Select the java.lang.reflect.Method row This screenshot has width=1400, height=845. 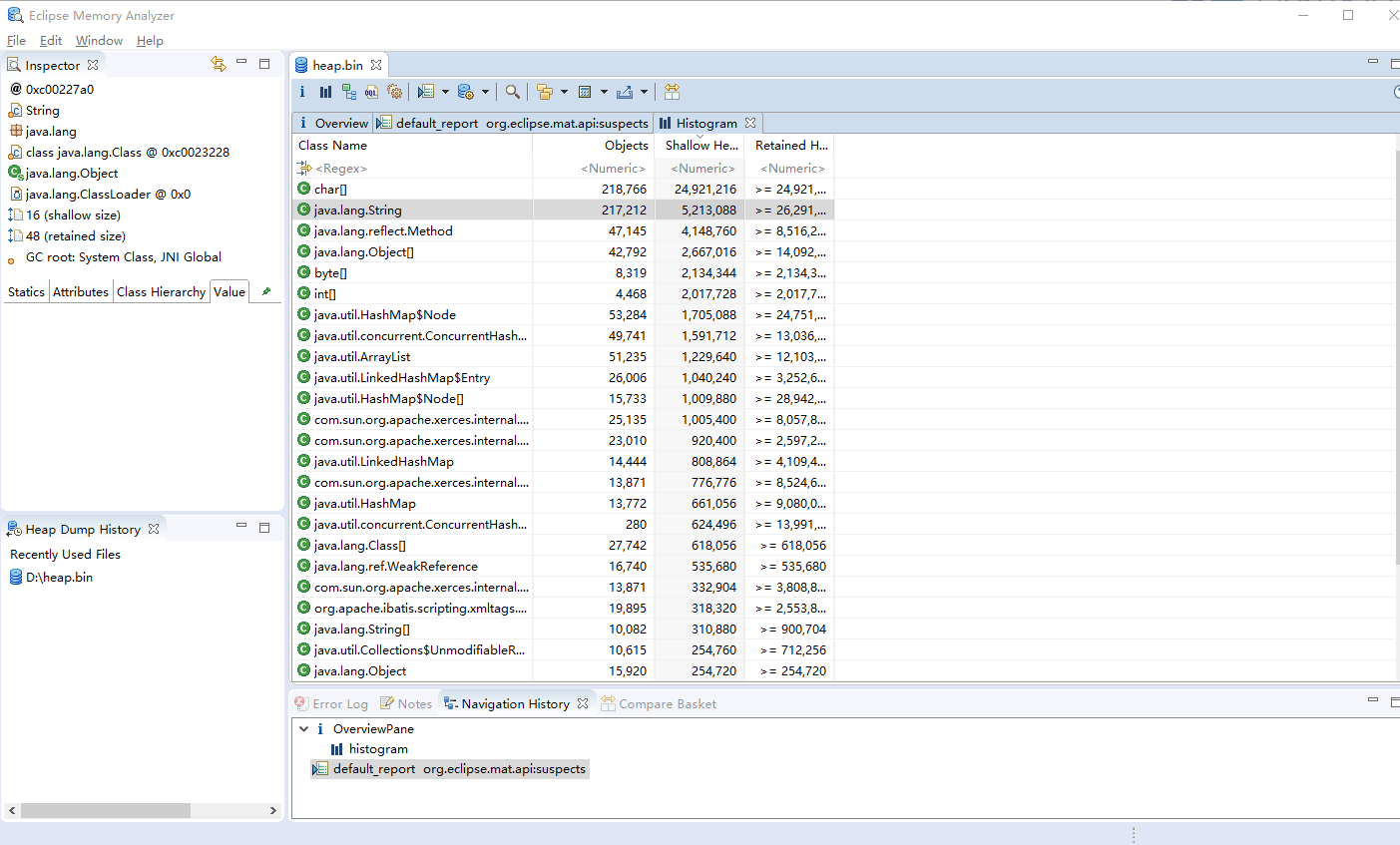pos(563,230)
